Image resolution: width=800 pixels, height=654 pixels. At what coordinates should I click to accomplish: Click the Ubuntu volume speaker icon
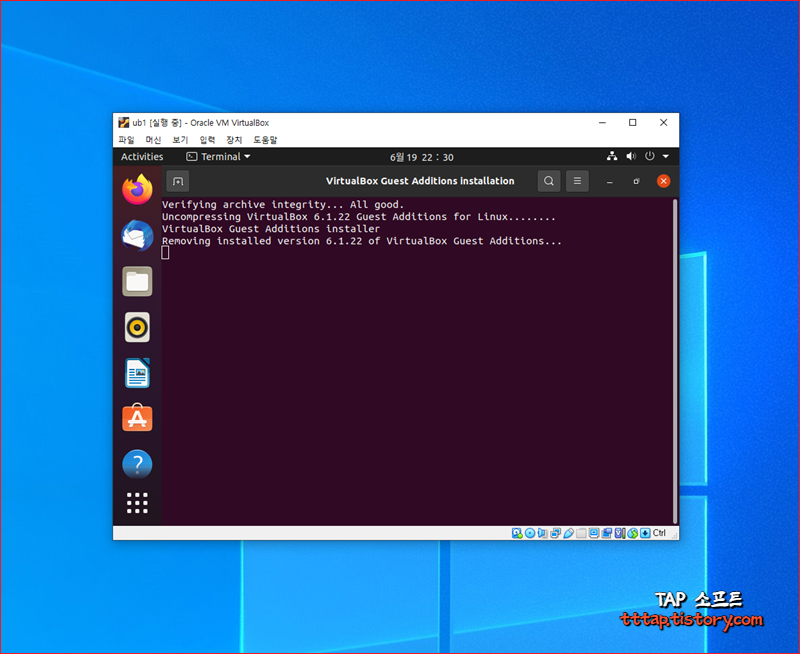[631, 156]
